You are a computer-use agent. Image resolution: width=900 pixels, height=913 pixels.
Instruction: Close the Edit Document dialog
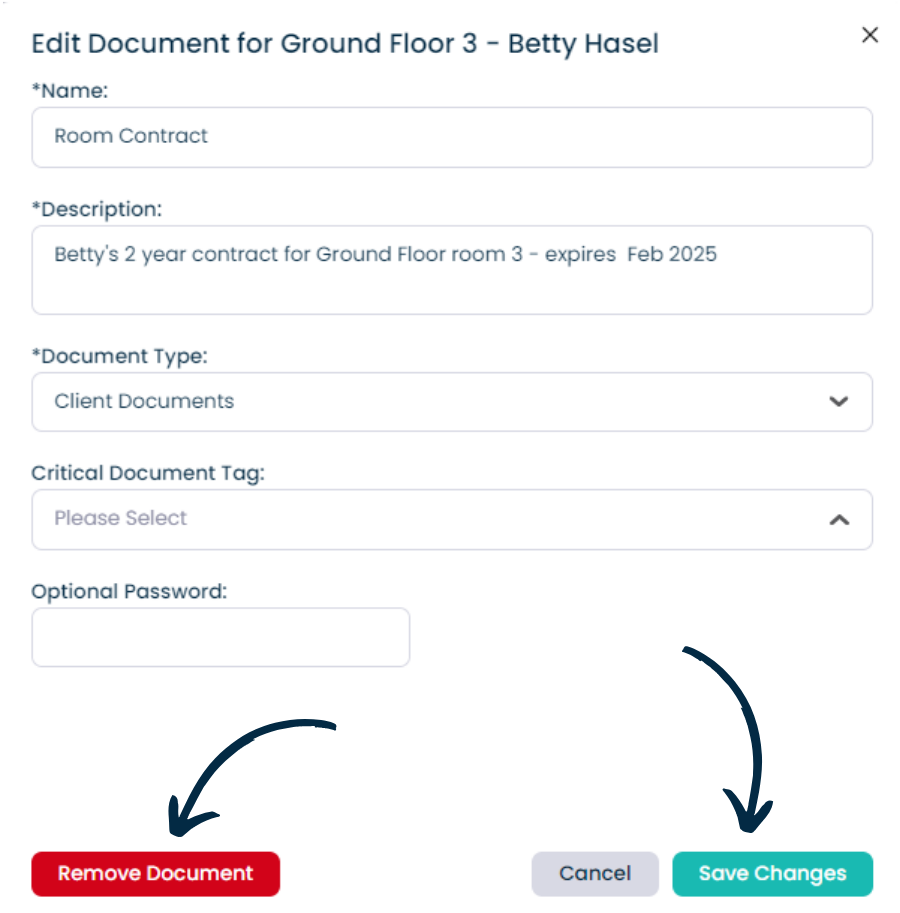pyautogui.click(x=870, y=35)
